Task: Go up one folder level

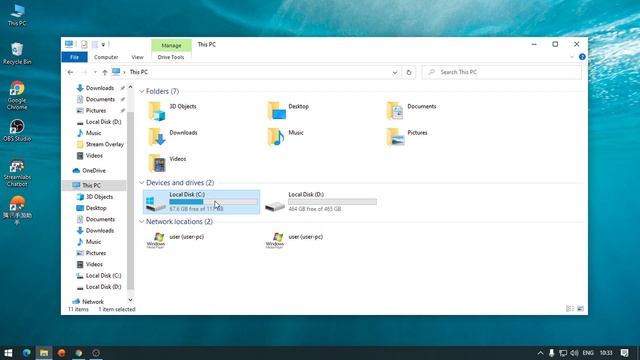Action: 104,72
